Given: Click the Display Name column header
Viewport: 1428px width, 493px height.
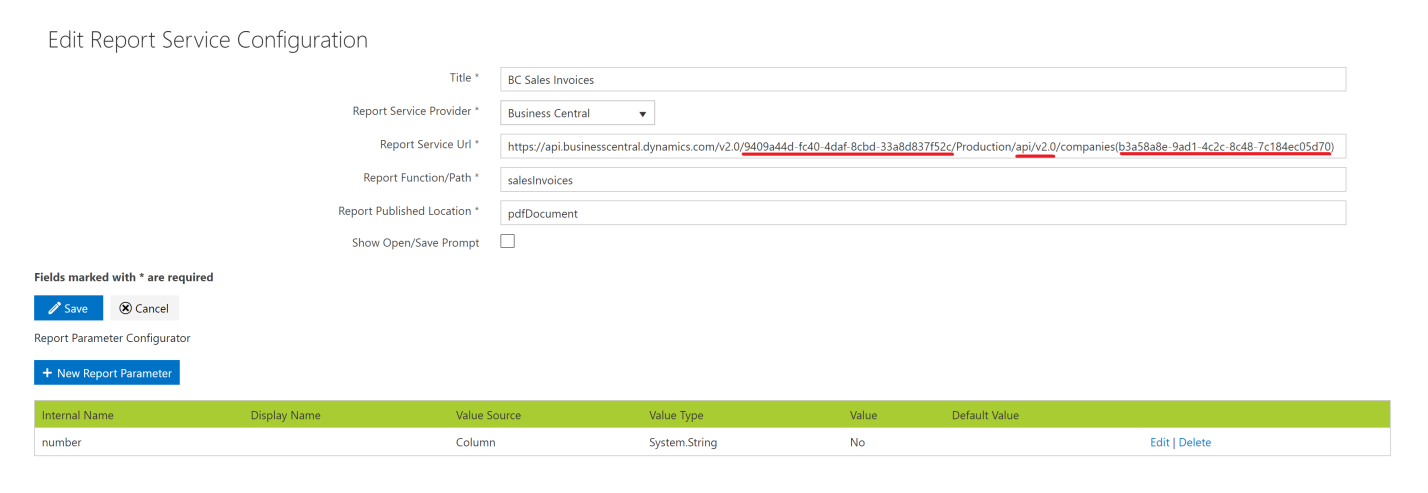Looking at the screenshot, I should 285,415.
